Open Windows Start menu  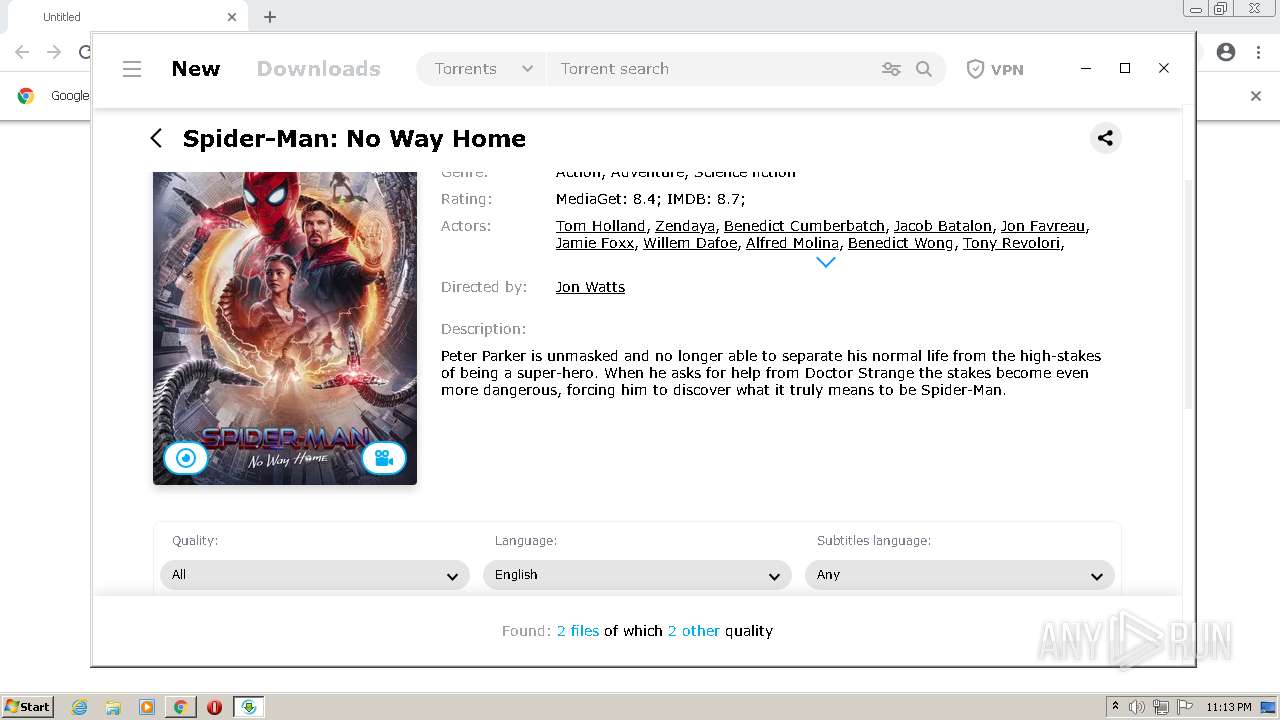pyautogui.click(x=28, y=707)
